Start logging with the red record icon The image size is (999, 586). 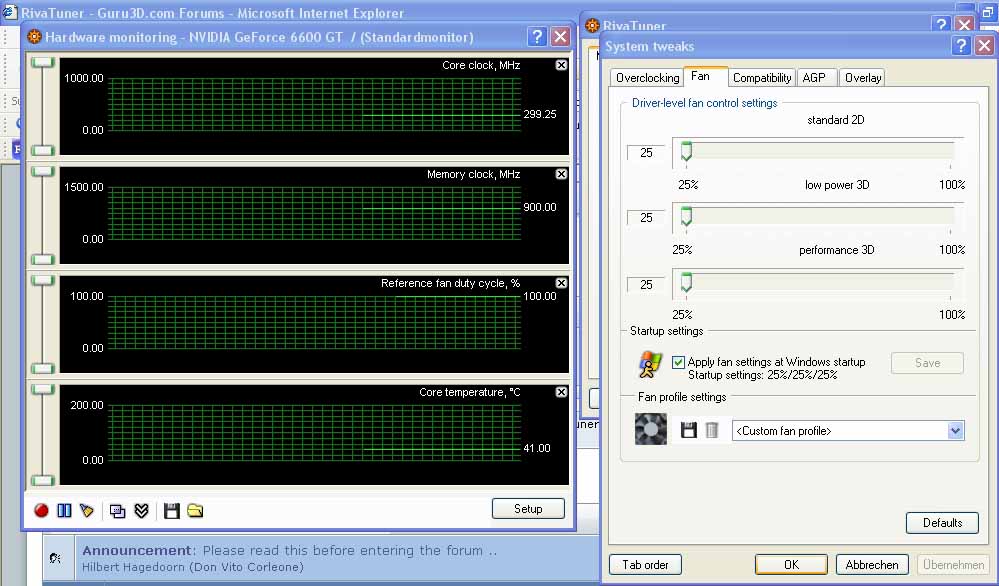click(41, 510)
